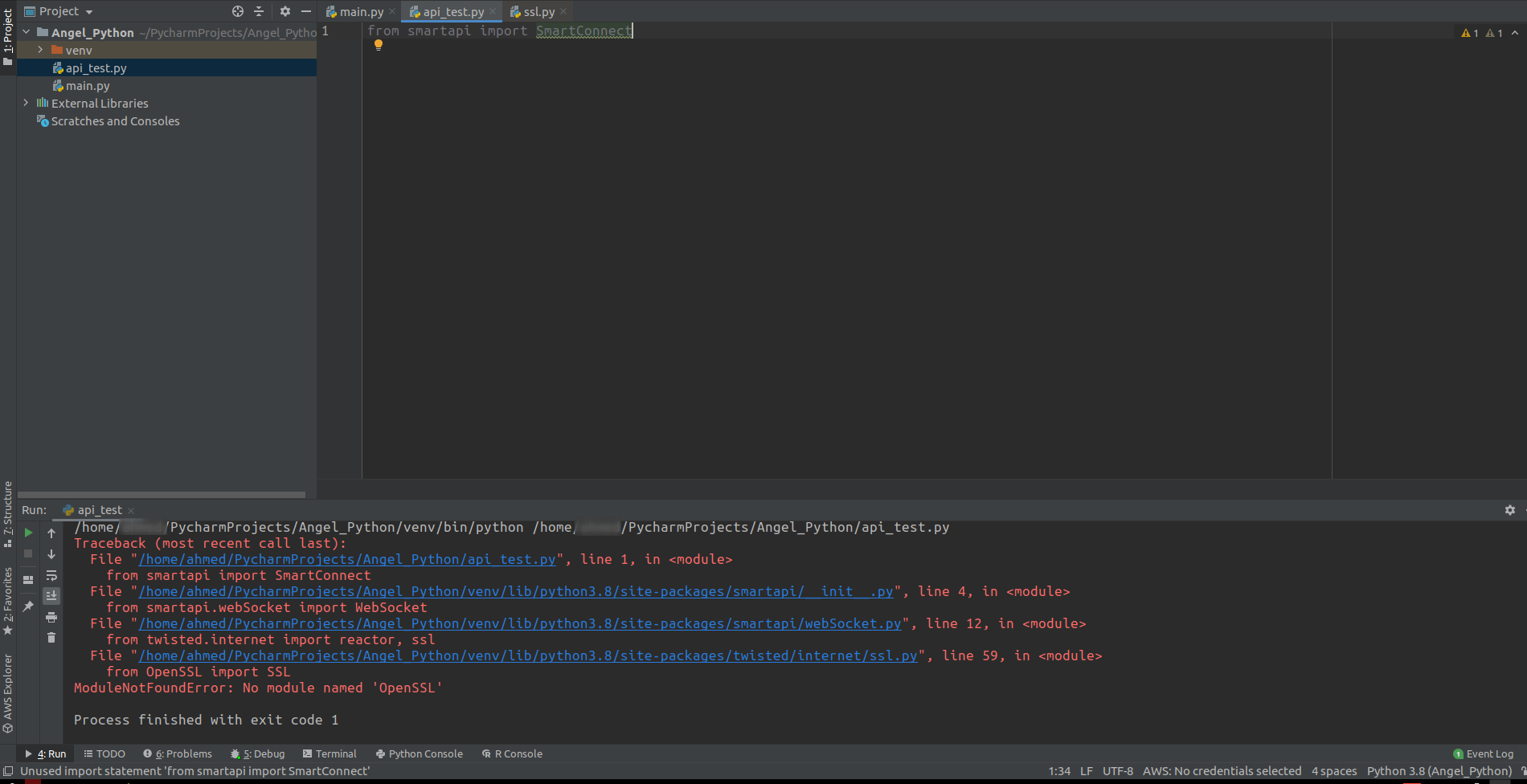
Task: Open the AWS Explorer side tab
Action: pos(8,693)
